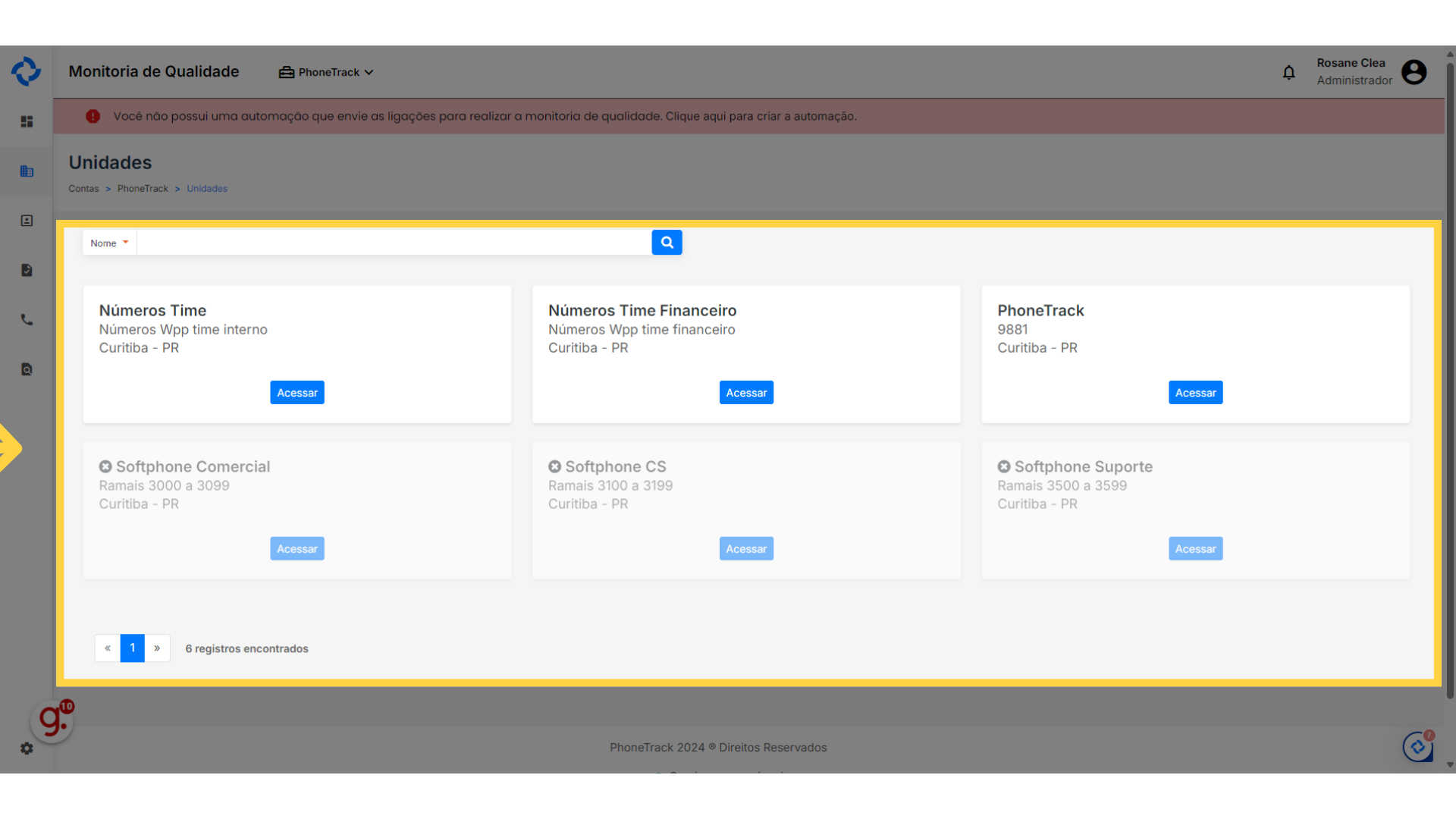This screenshot has height=819, width=1456.
Task: Open the units building icon in sidebar
Action: coord(27,171)
